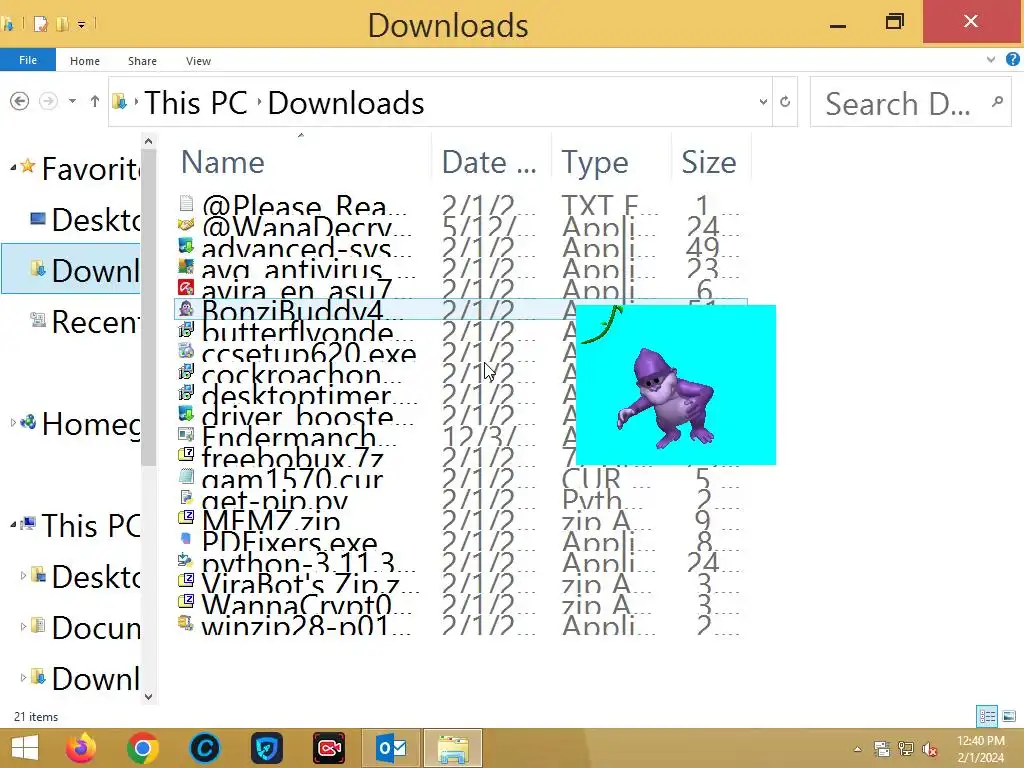The width and height of the screenshot is (1024, 768).
Task: Select the BonziBuddy4 file icon
Action: [186, 309]
